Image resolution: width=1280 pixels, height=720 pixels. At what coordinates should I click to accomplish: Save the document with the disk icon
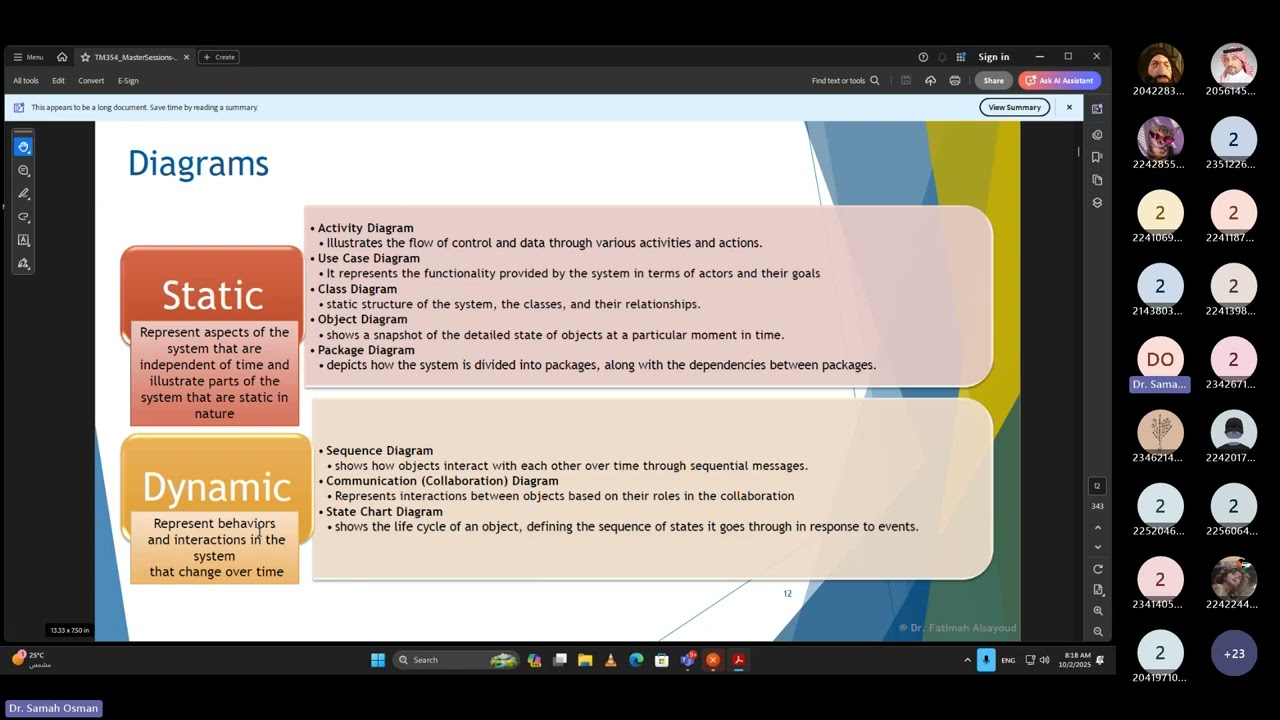coord(906,81)
